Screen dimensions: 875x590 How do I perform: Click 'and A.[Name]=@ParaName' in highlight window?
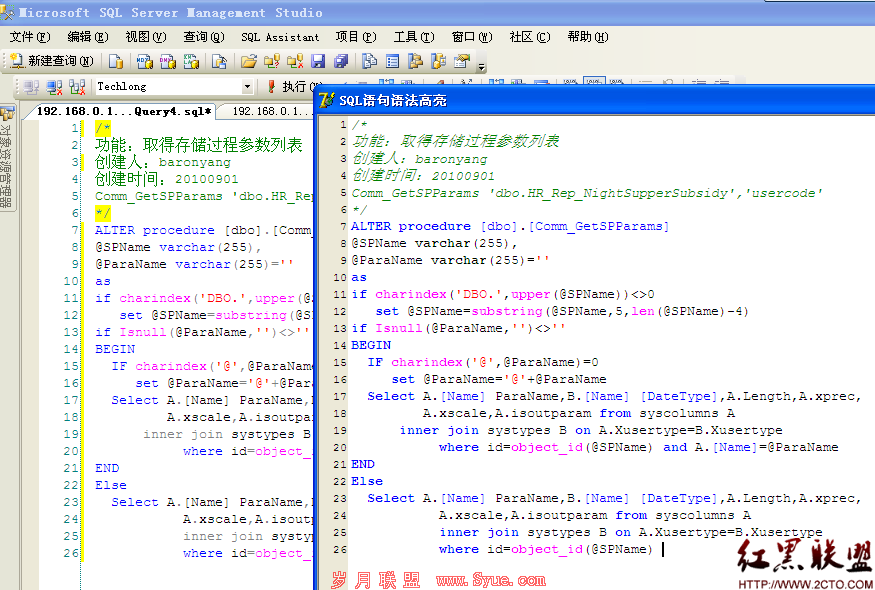click(751, 447)
